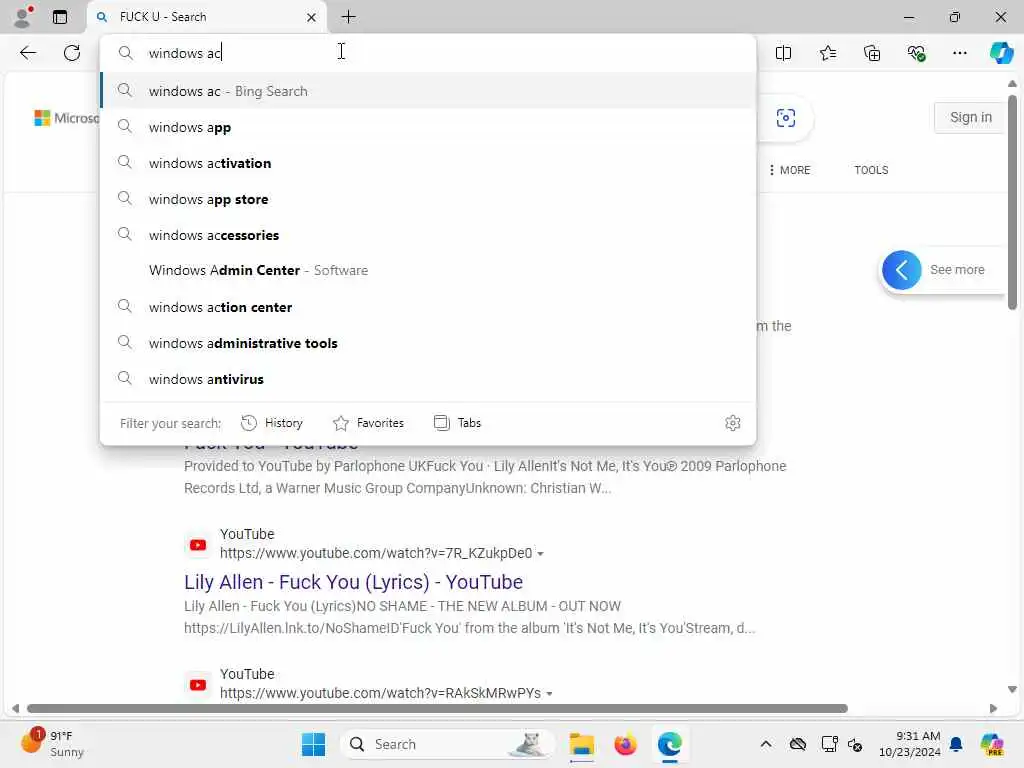Expand dropdown next to watch?v=RAkSkMRwPYs URL
This screenshot has height=768, width=1024.
coord(549,694)
